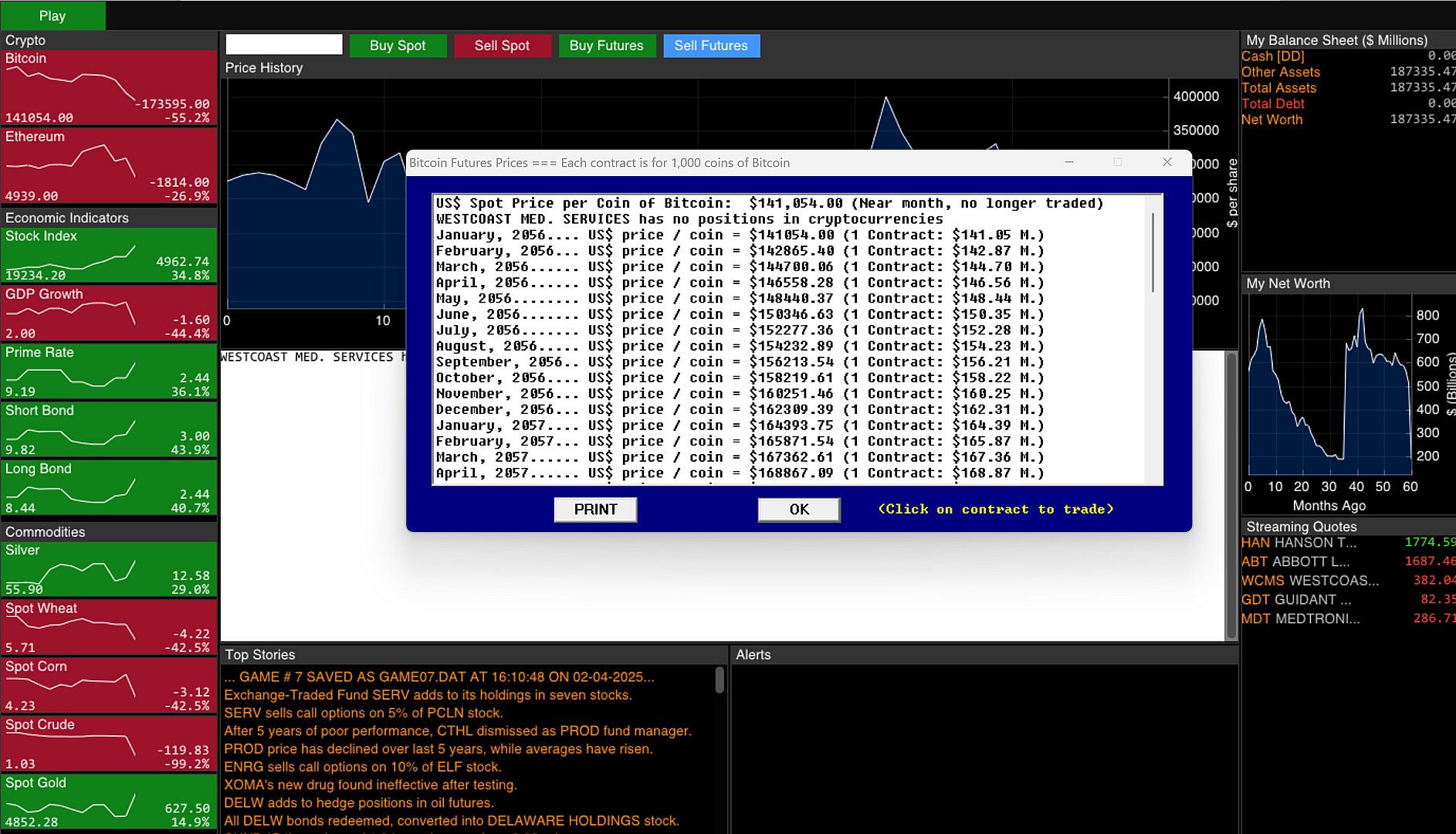Open the Ethereum crypto tile
Screen dimensions: 1456x834
109,165
